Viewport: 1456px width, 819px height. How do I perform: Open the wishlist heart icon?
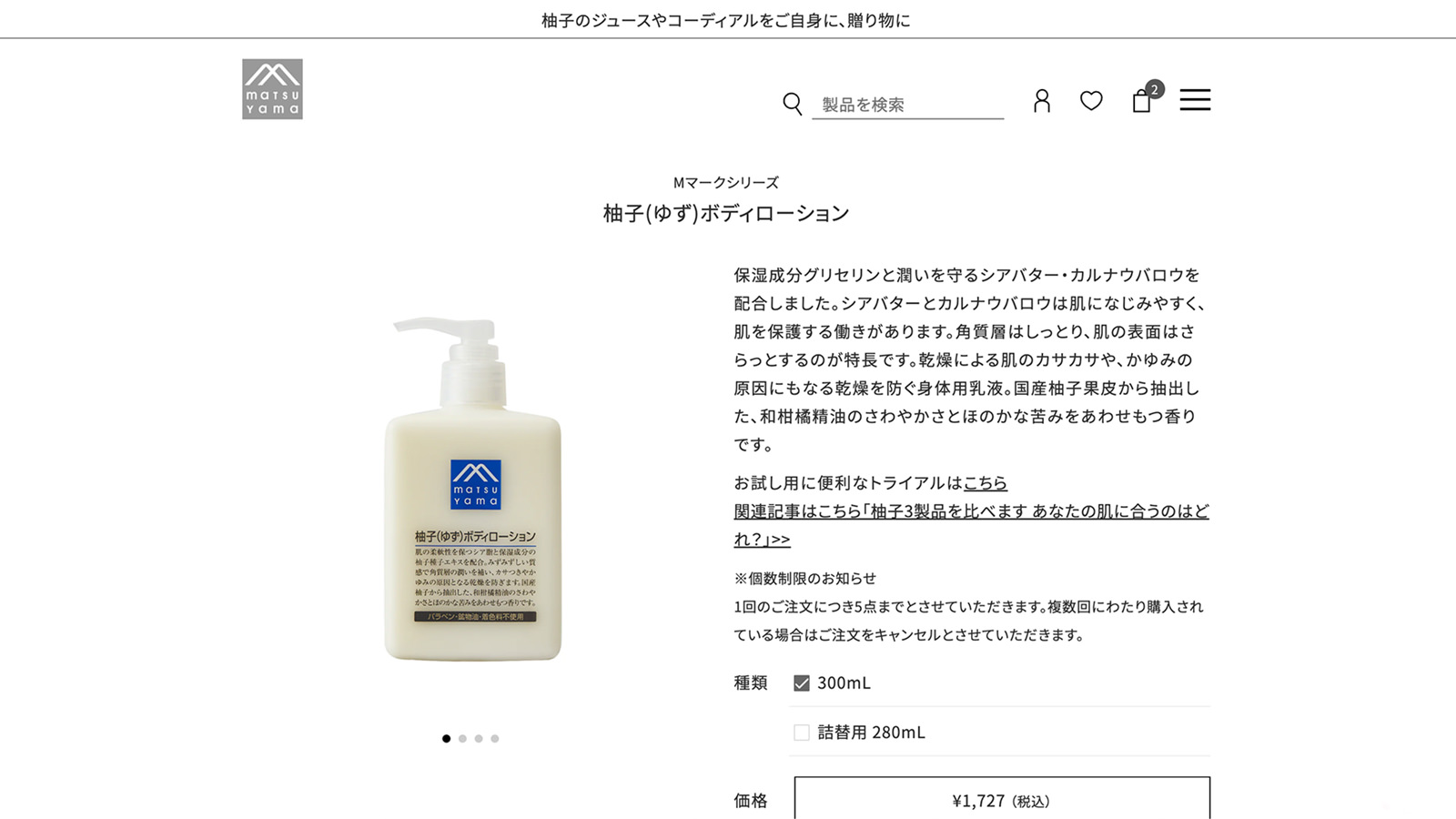(x=1091, y=101)
